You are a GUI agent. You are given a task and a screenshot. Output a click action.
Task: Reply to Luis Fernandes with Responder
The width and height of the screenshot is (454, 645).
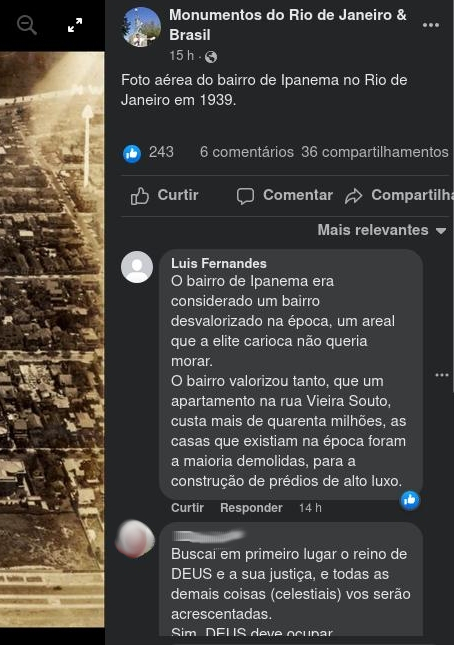coord(251,508)
